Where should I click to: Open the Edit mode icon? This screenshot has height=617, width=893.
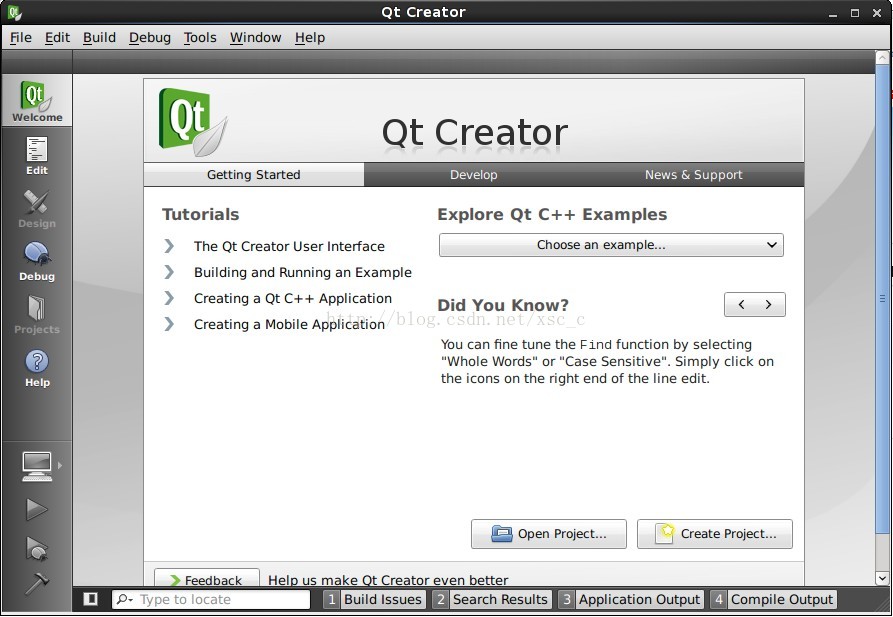[36, 156]
